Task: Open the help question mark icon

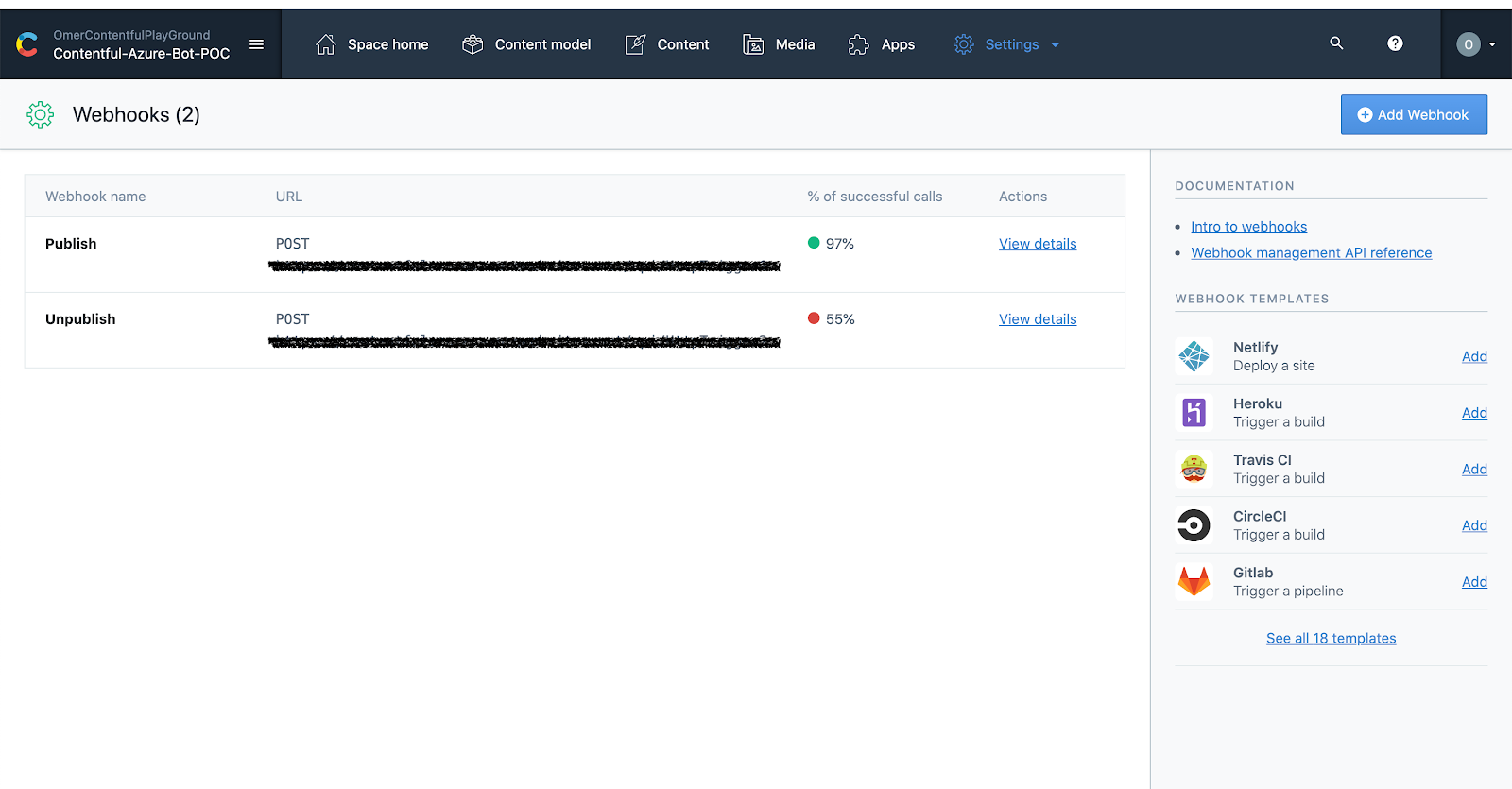Action: (1395, 43)
